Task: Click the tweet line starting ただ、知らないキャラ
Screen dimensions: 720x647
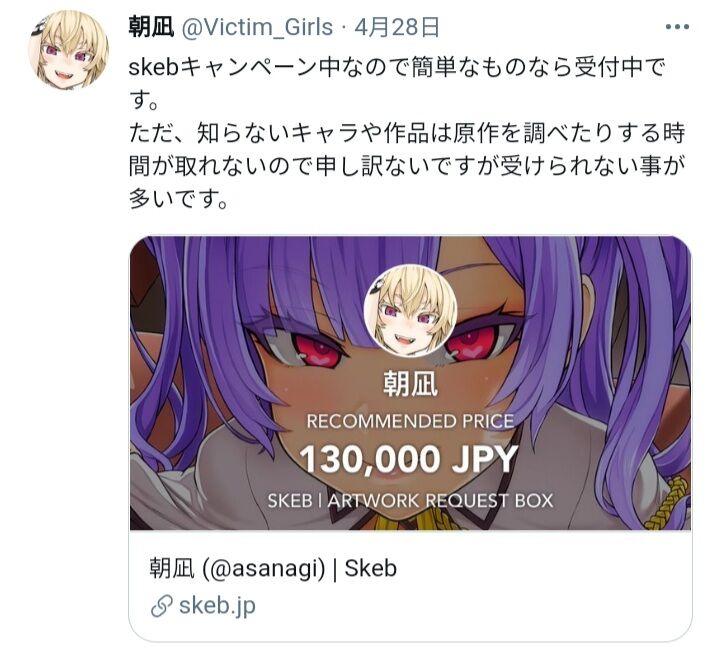Action: [x=407, y=133]
